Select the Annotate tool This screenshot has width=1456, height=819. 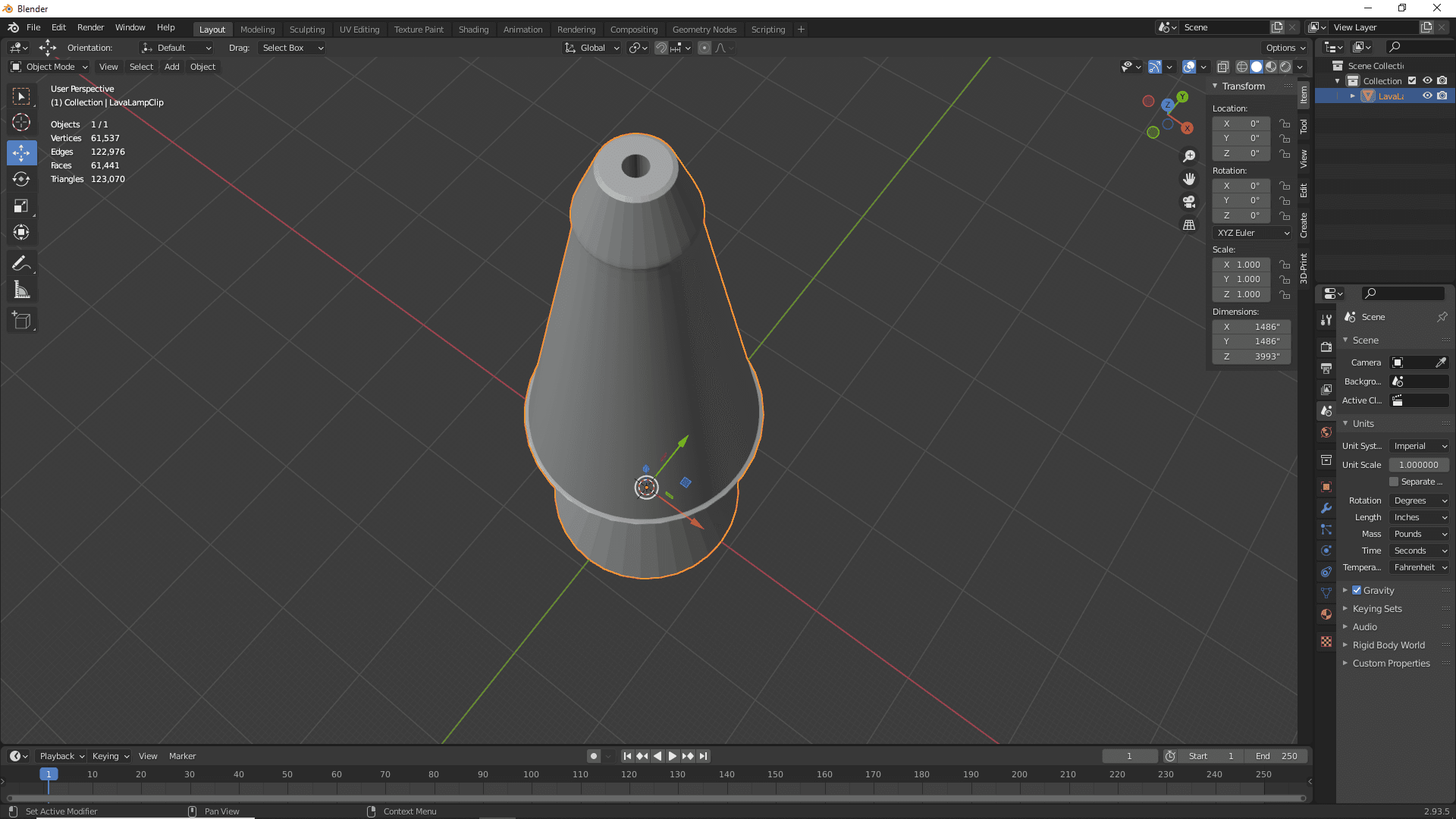[x=21, y=263]
